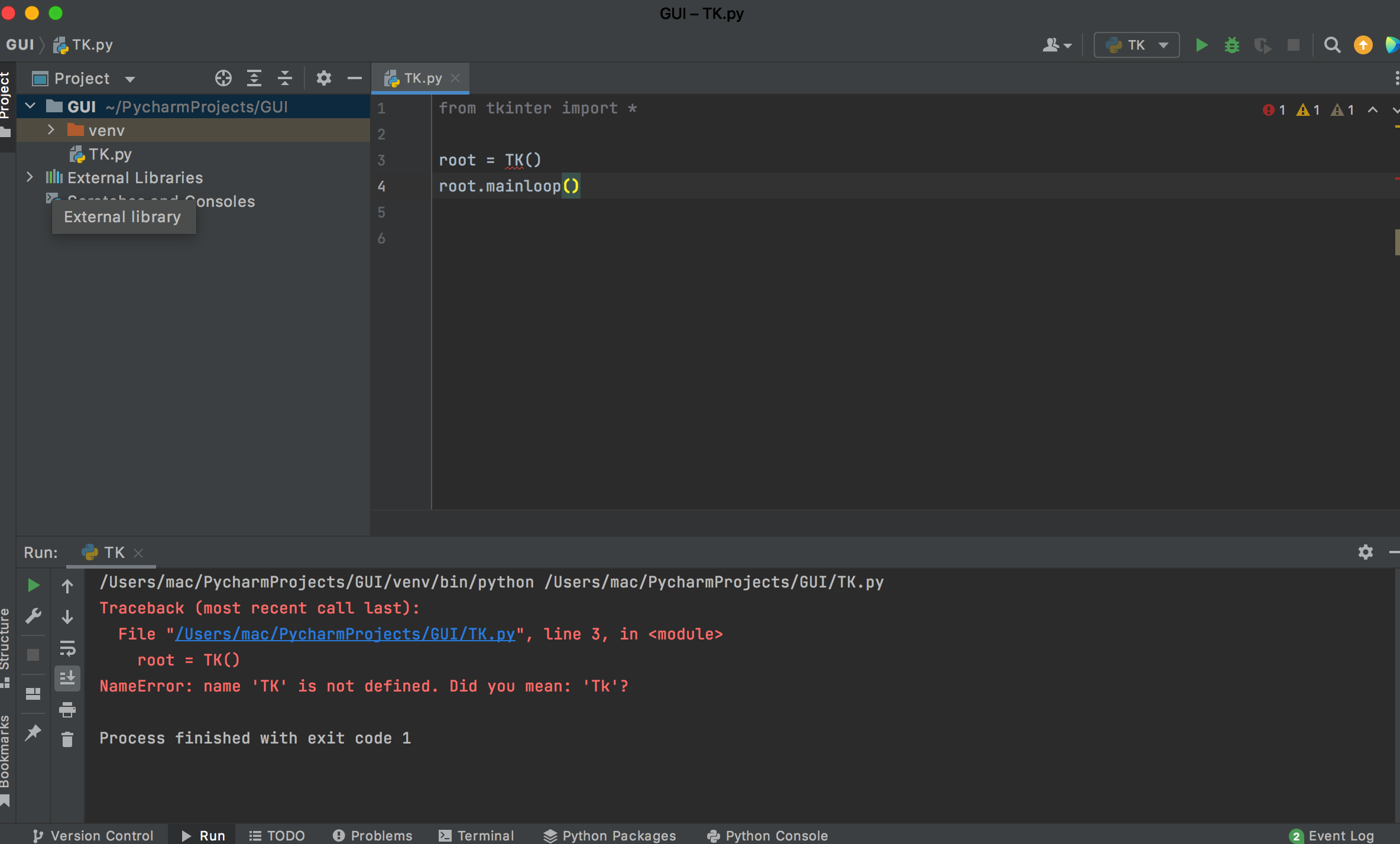Viewport: 1400px width, 844px height.
Task: Select opened file crosshair icon in Project
Action: (223, 78)
